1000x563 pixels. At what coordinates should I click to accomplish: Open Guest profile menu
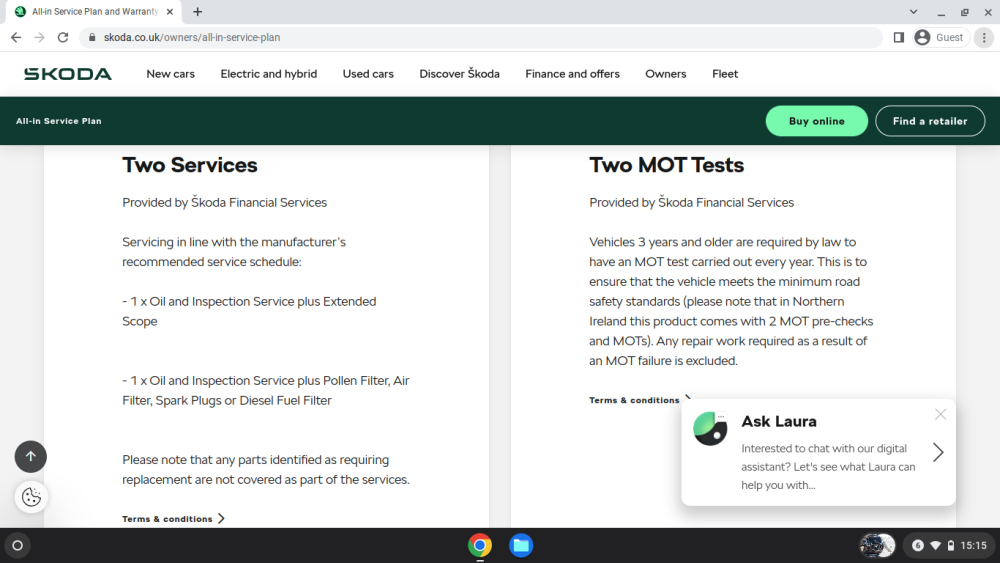pyautogui.click(x=939, y=38)
